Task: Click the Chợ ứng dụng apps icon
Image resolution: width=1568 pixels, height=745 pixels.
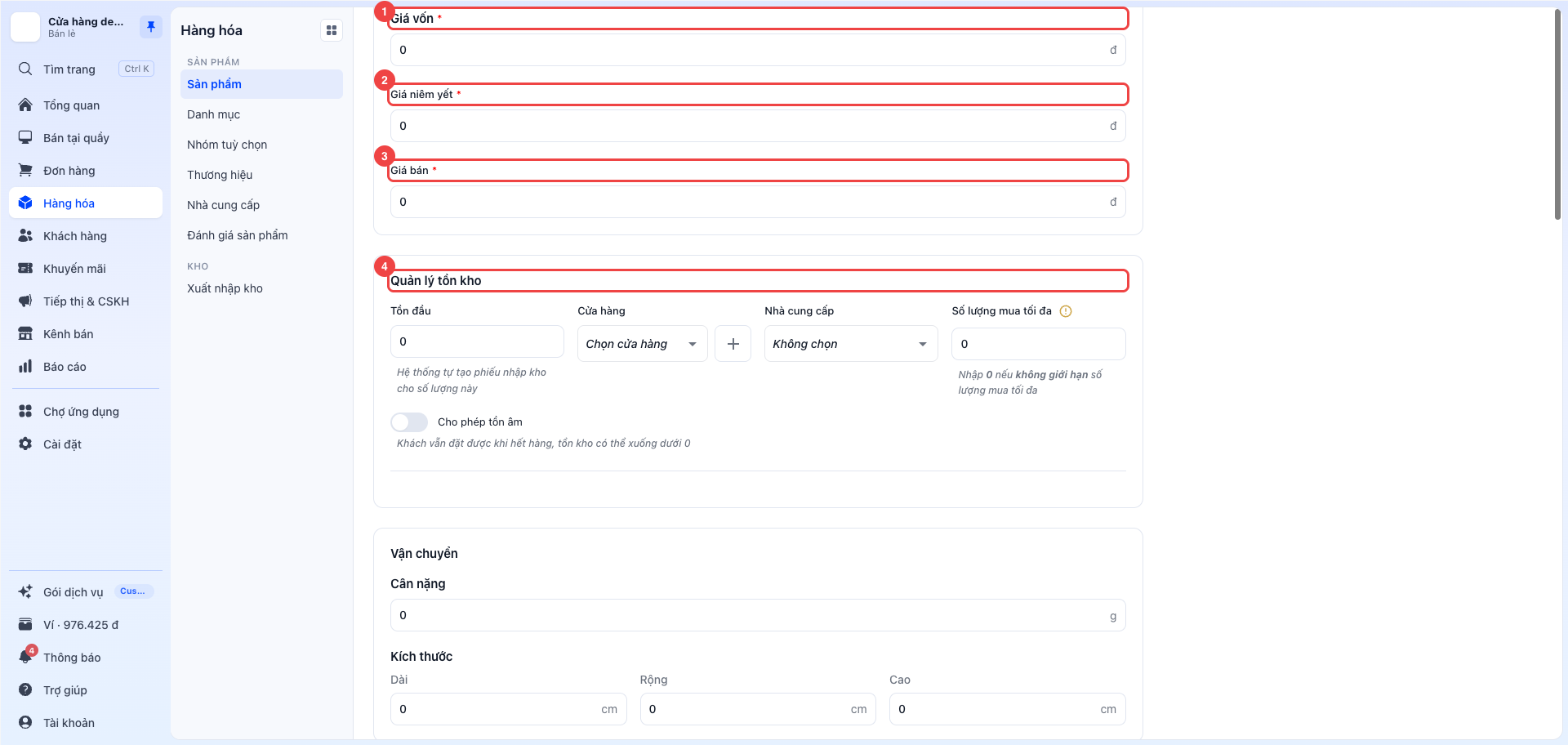Action: [x=25, y=411]
